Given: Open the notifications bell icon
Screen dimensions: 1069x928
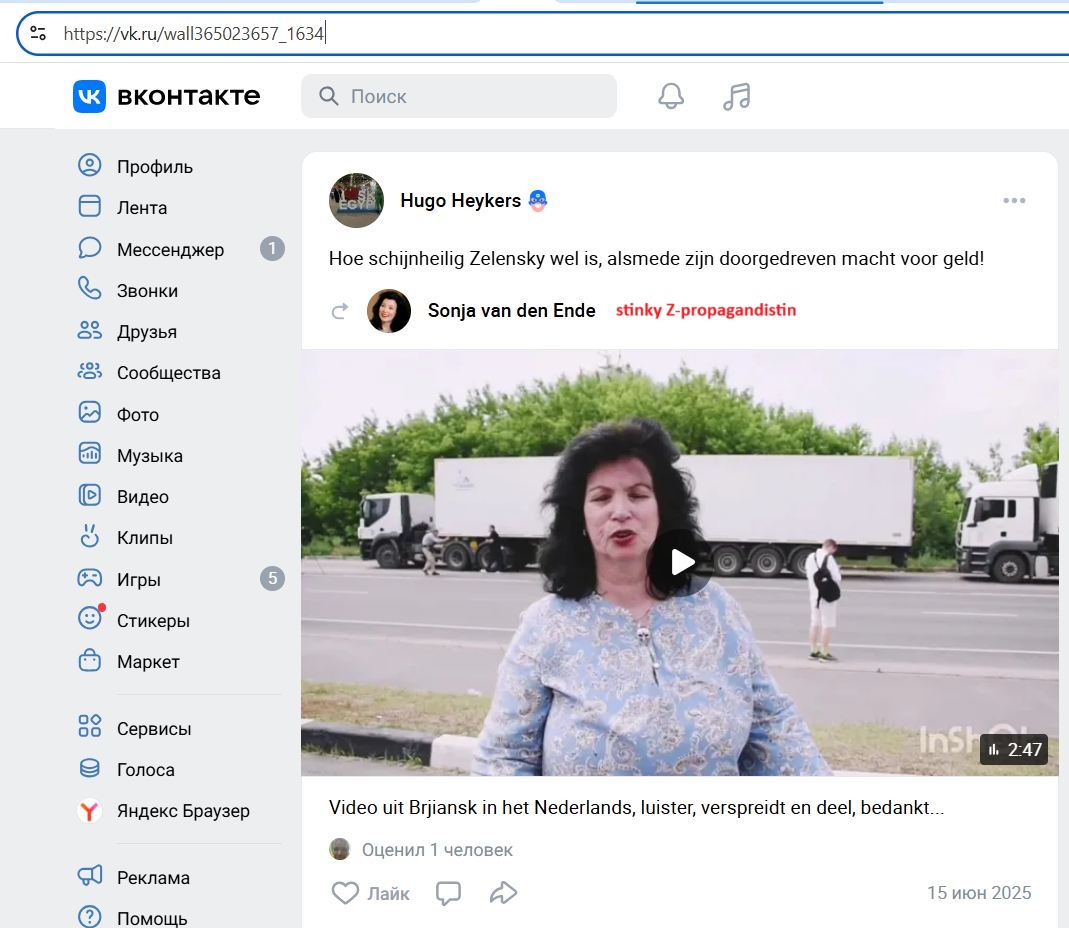Looking at the screenshot, I should [671, 96].
